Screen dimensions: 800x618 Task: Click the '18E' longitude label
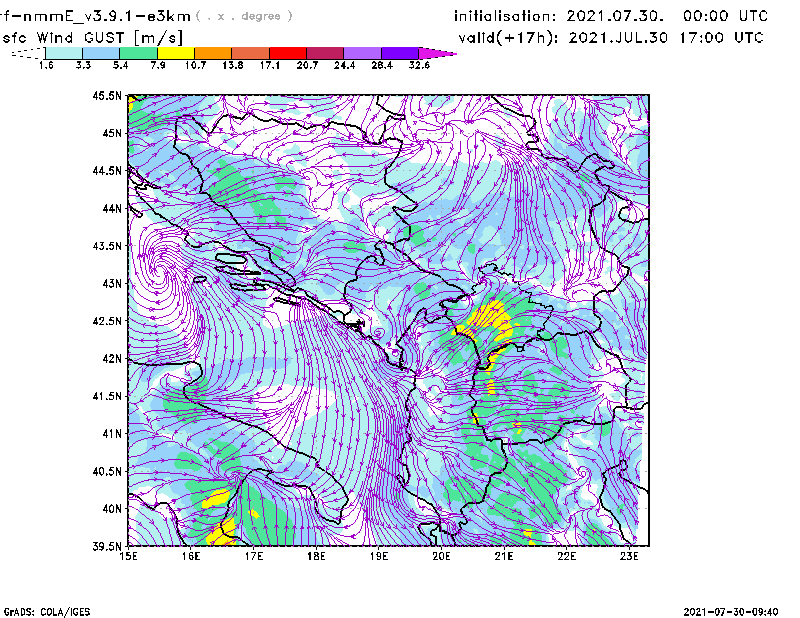tap(316, 556)
